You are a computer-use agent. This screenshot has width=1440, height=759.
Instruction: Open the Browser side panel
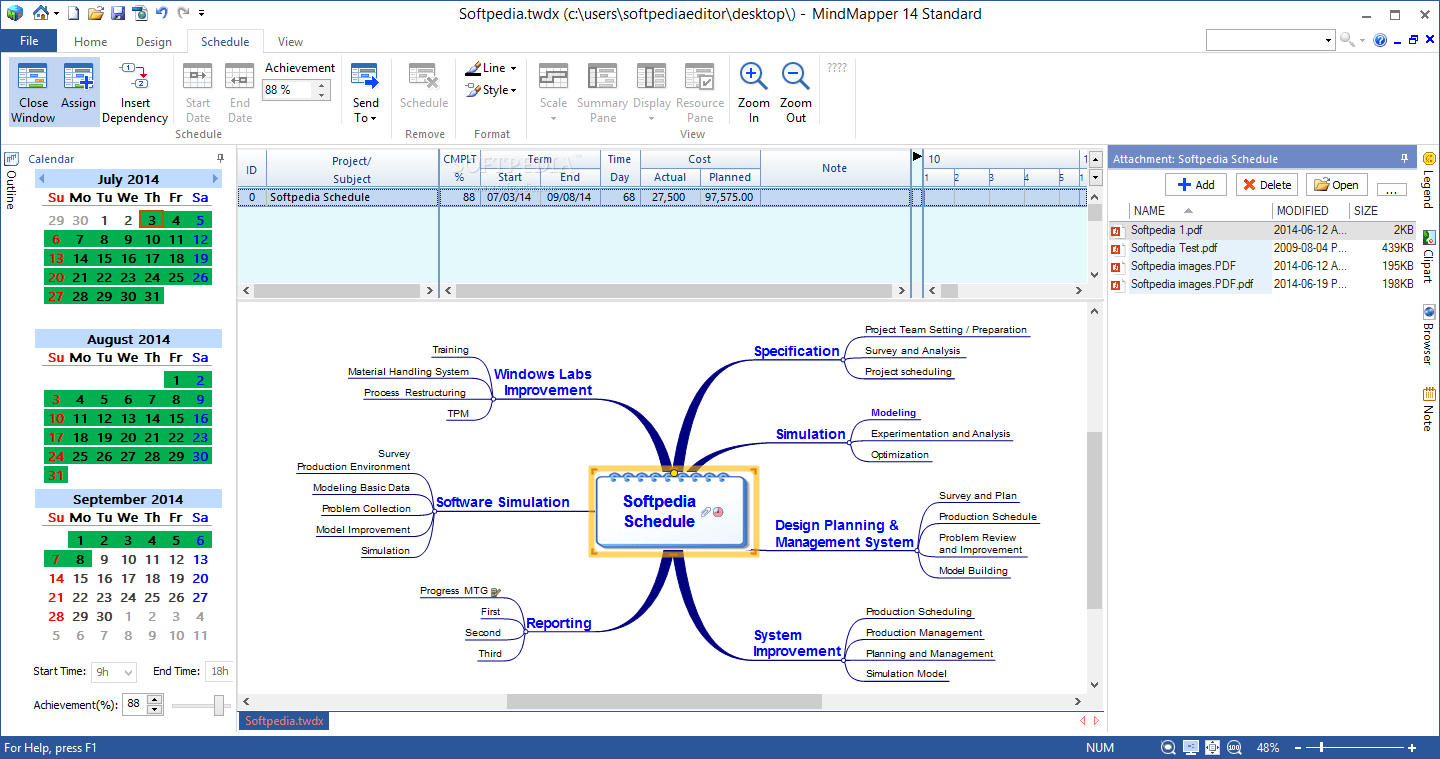tap(1429, 334)
